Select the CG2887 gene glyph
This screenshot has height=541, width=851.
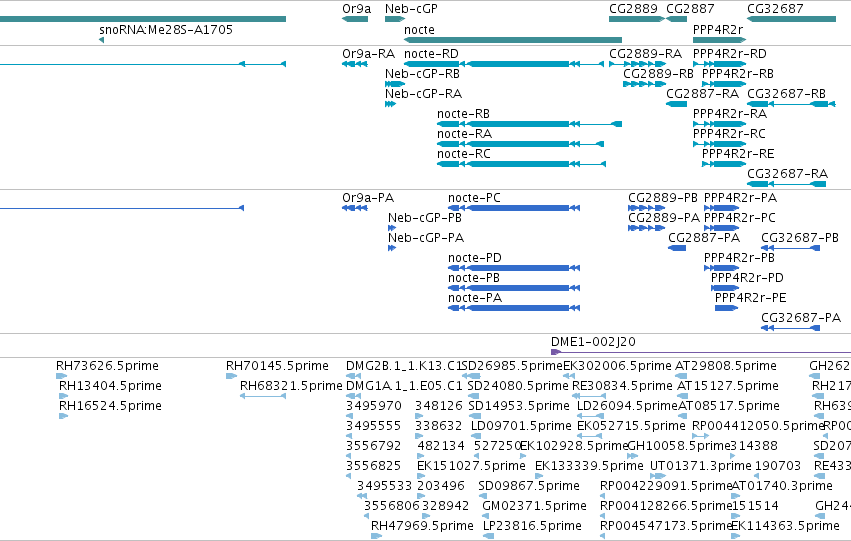coord(676,19)
